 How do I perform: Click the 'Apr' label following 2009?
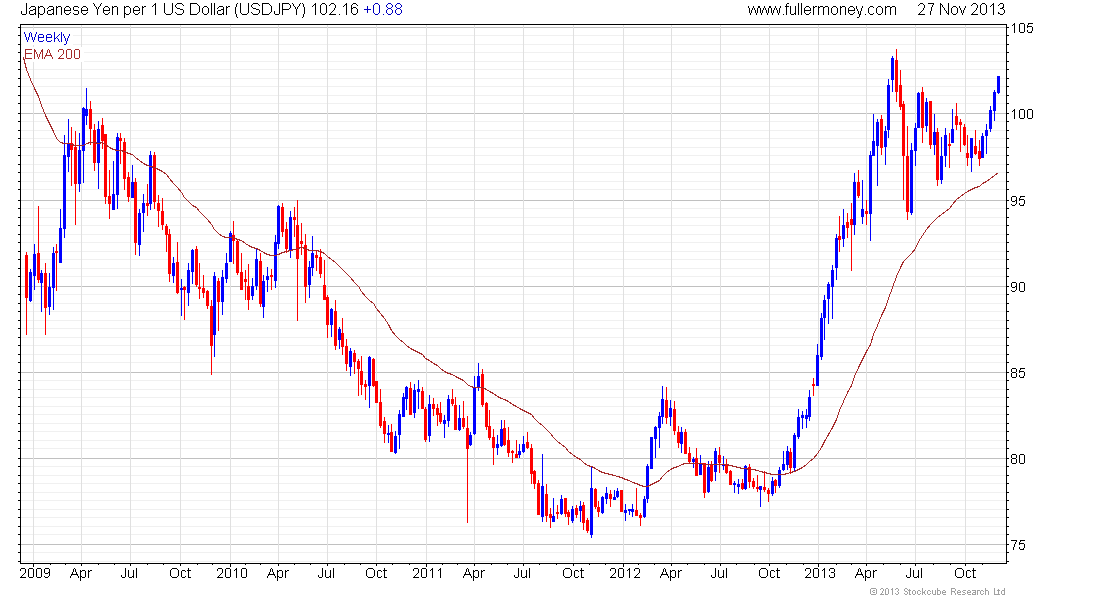(x=81, y=574)
